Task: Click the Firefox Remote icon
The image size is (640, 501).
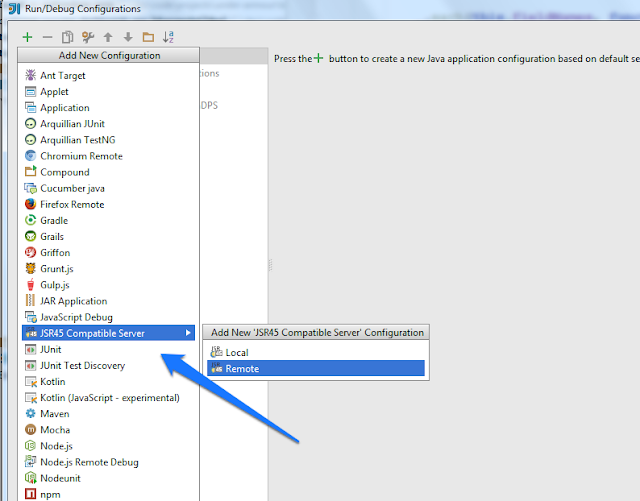Action: tap(31, 204)
